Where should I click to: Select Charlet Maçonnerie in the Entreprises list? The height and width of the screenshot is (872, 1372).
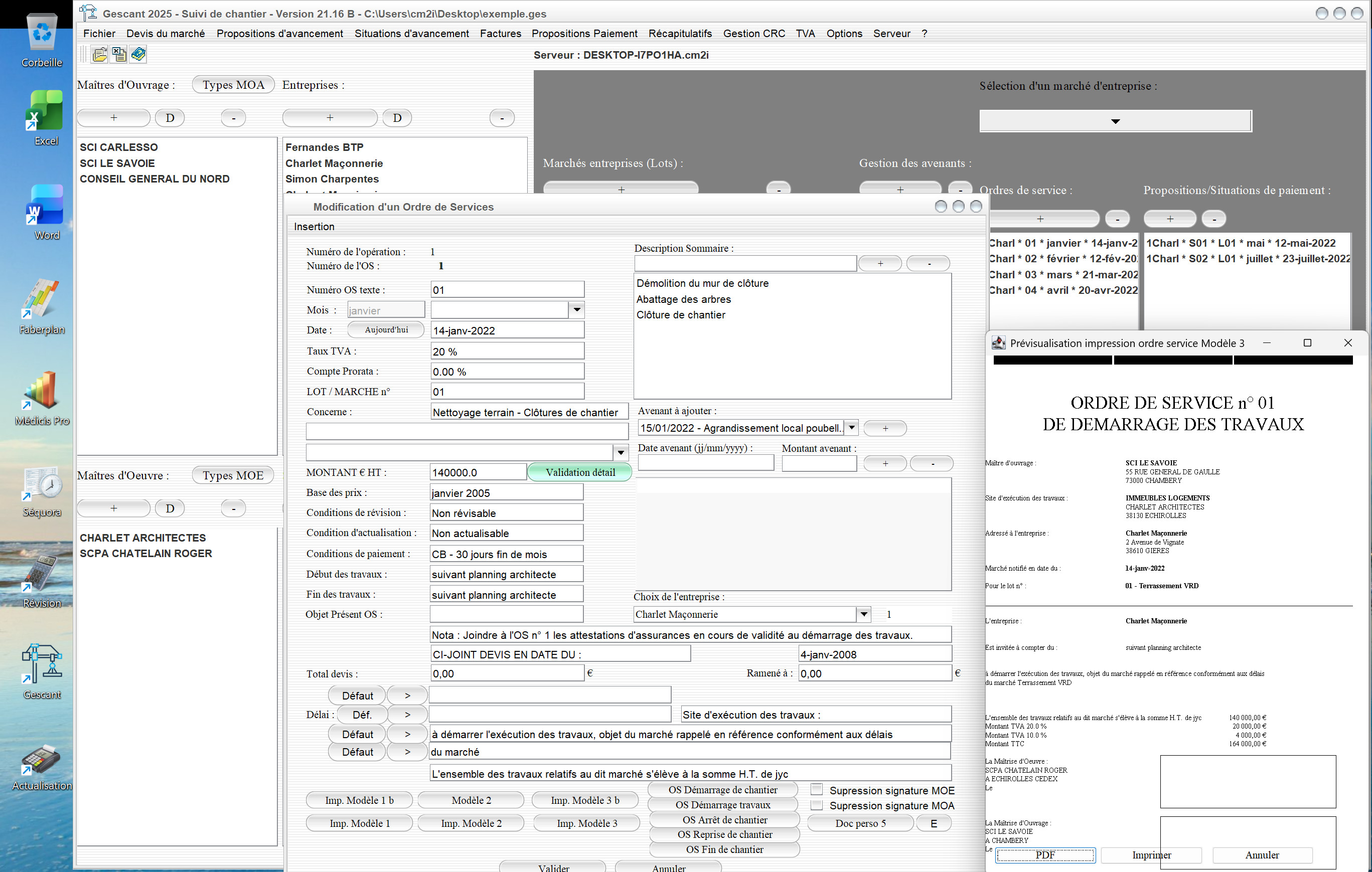(334, 163)
